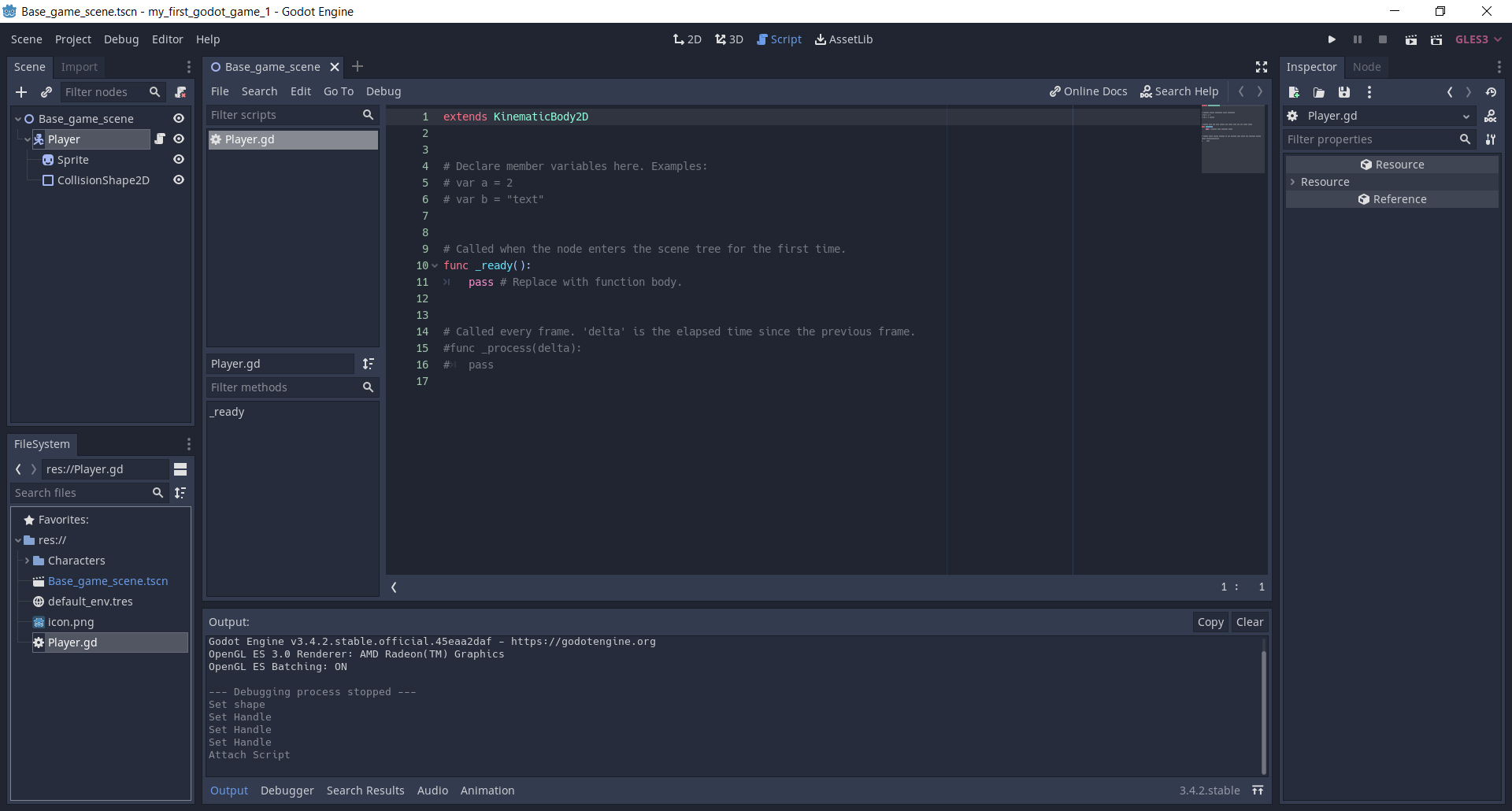Open the script editor Go To menu
The width and height of the screenshot is (1512, 811).
coord(339,91)
